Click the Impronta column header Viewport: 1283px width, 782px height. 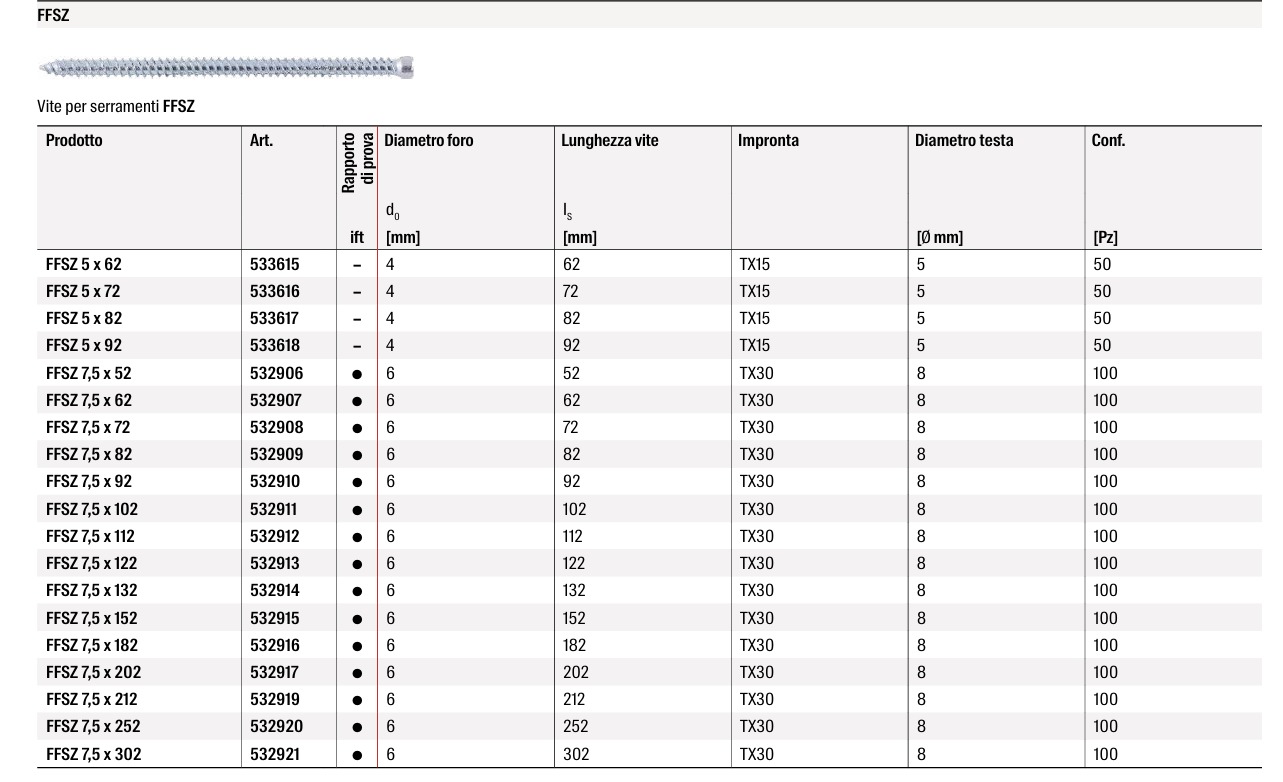pos(768,141)
